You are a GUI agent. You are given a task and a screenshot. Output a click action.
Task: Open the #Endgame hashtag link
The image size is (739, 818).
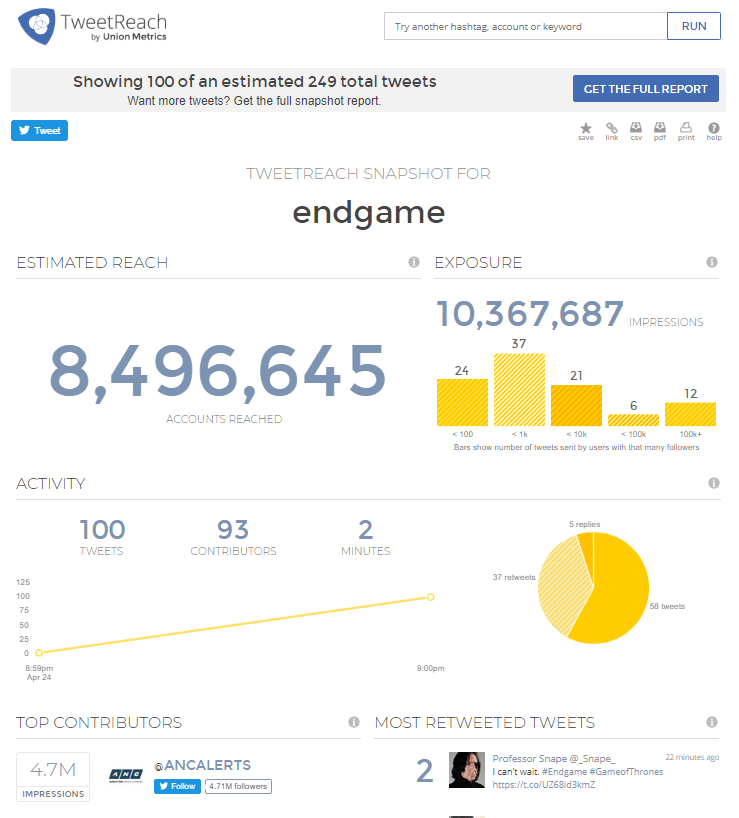pyautogui.click(x=564, y=772)
